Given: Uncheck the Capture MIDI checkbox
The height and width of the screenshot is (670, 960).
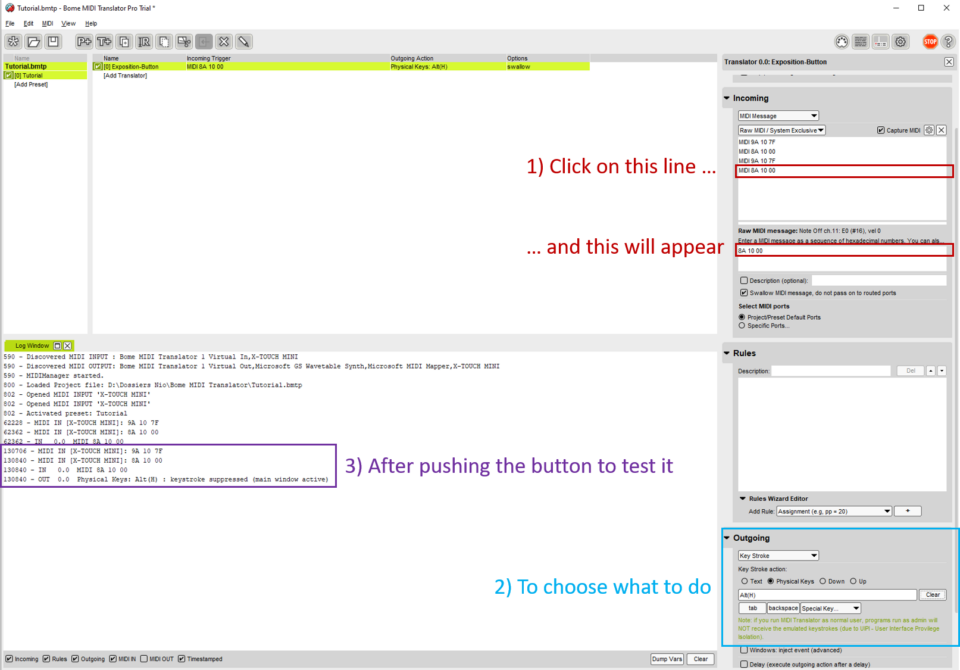Looking at the screenshot, I should (x=881, y=130).
